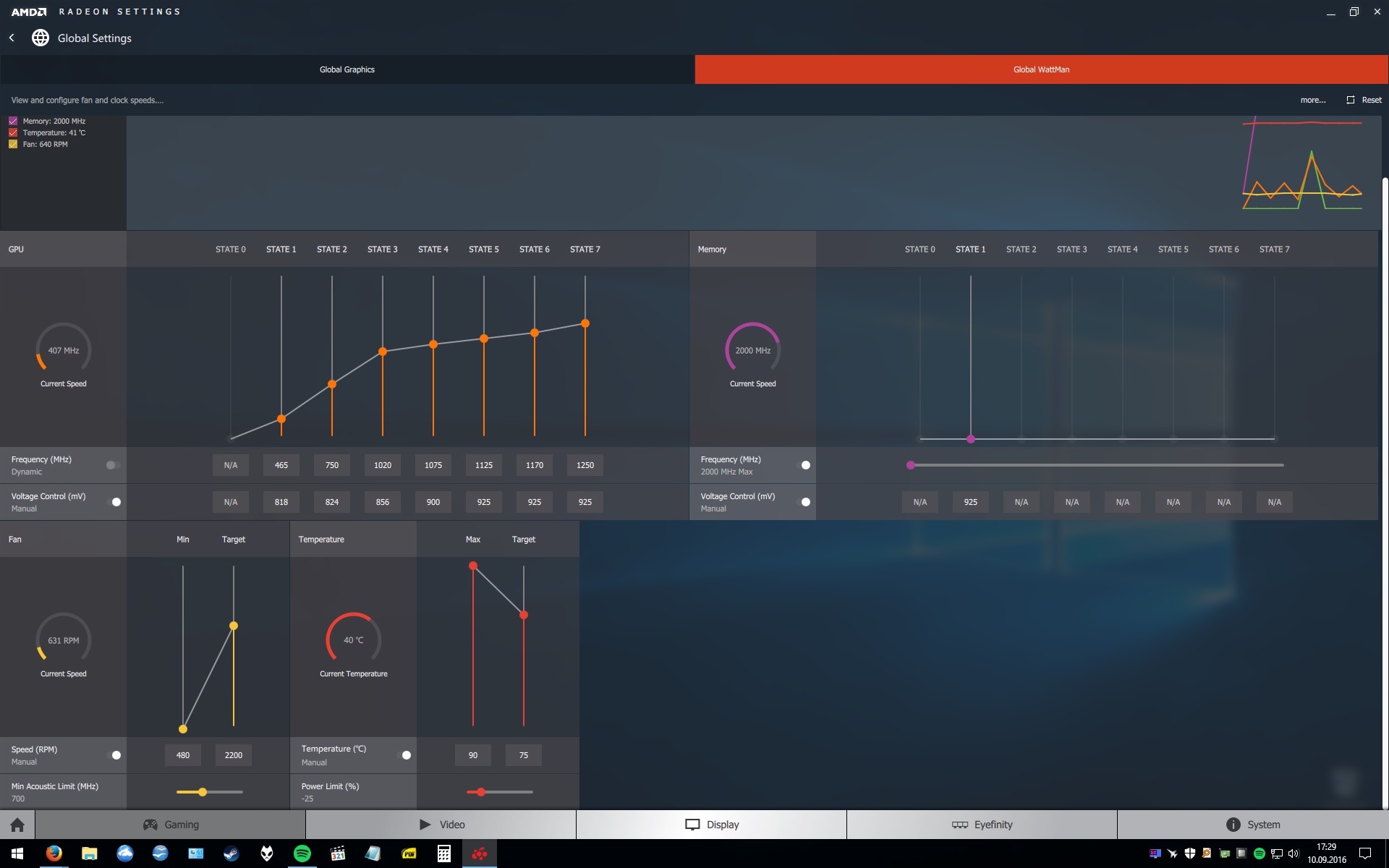This screenshot has height=868, width=1389.
Task: Click the Eyefinity icon
Action: pos(960,825)
